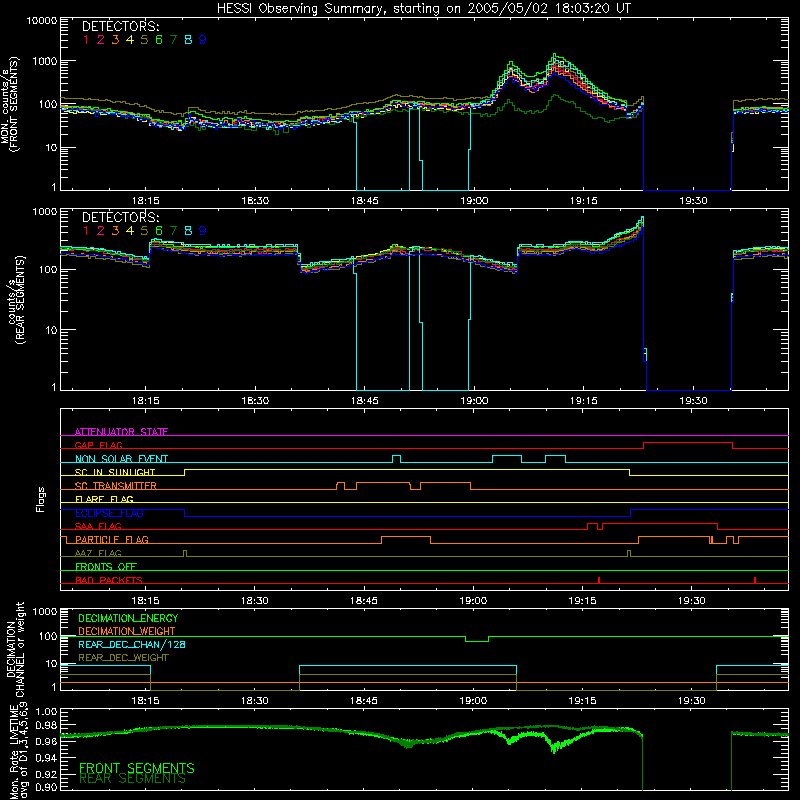This screenshot has height=800, width=800.
Task: Click detector '5' in front segments legend
Action: point(144,40)
